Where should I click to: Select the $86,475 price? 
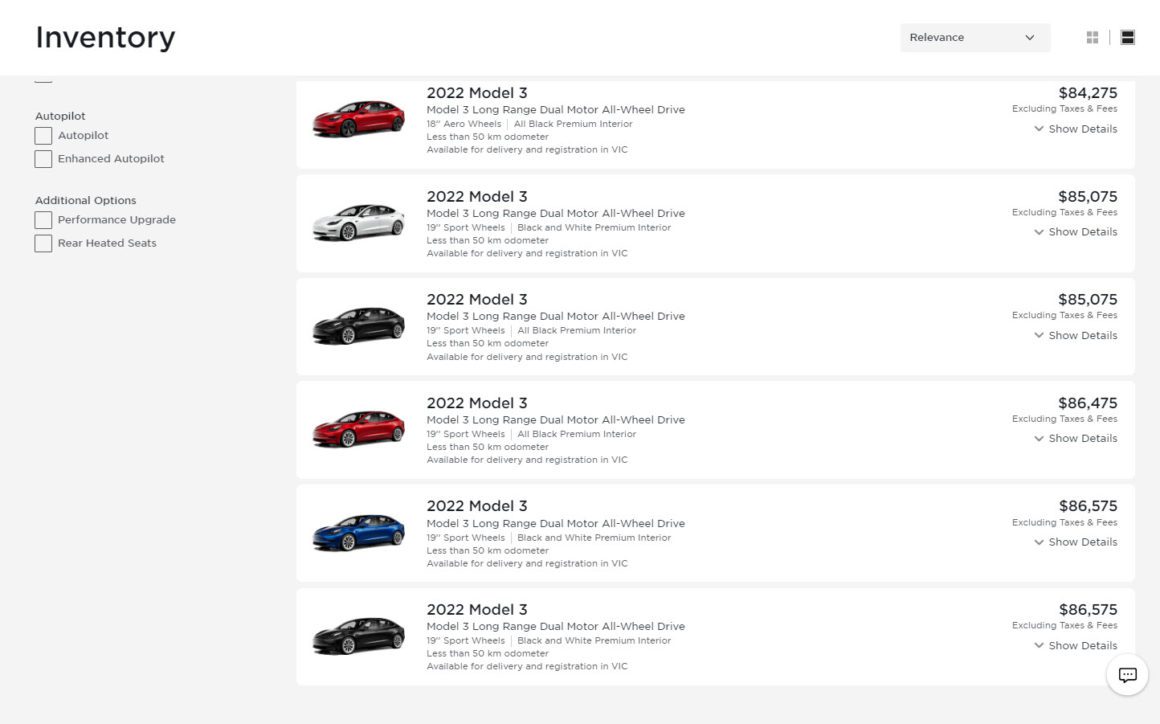(x=1088, y=403)
